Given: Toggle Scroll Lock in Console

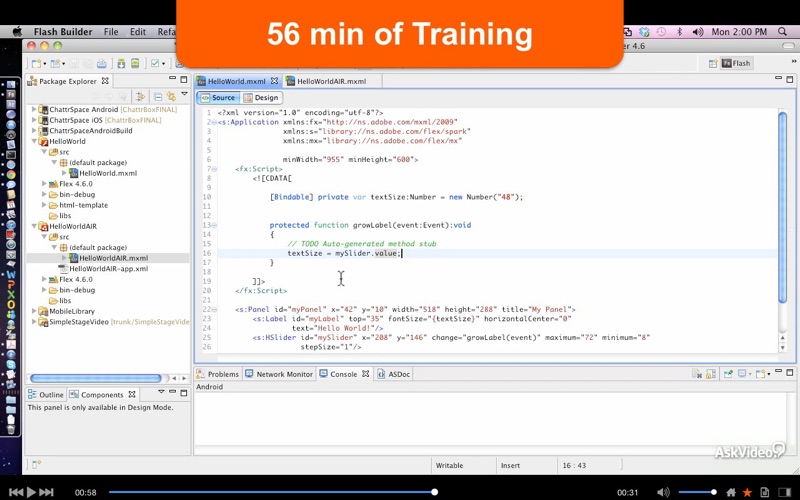Looking at the screenshot, I should tap(711, 374).
